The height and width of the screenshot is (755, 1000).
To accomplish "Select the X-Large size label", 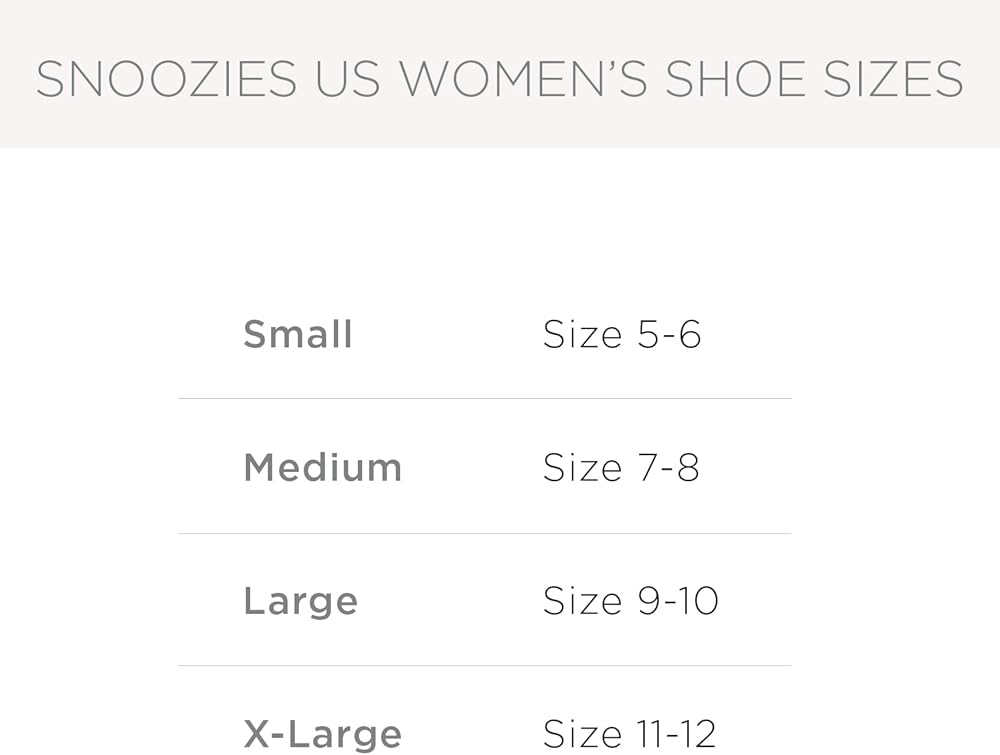I will (322, 734).
